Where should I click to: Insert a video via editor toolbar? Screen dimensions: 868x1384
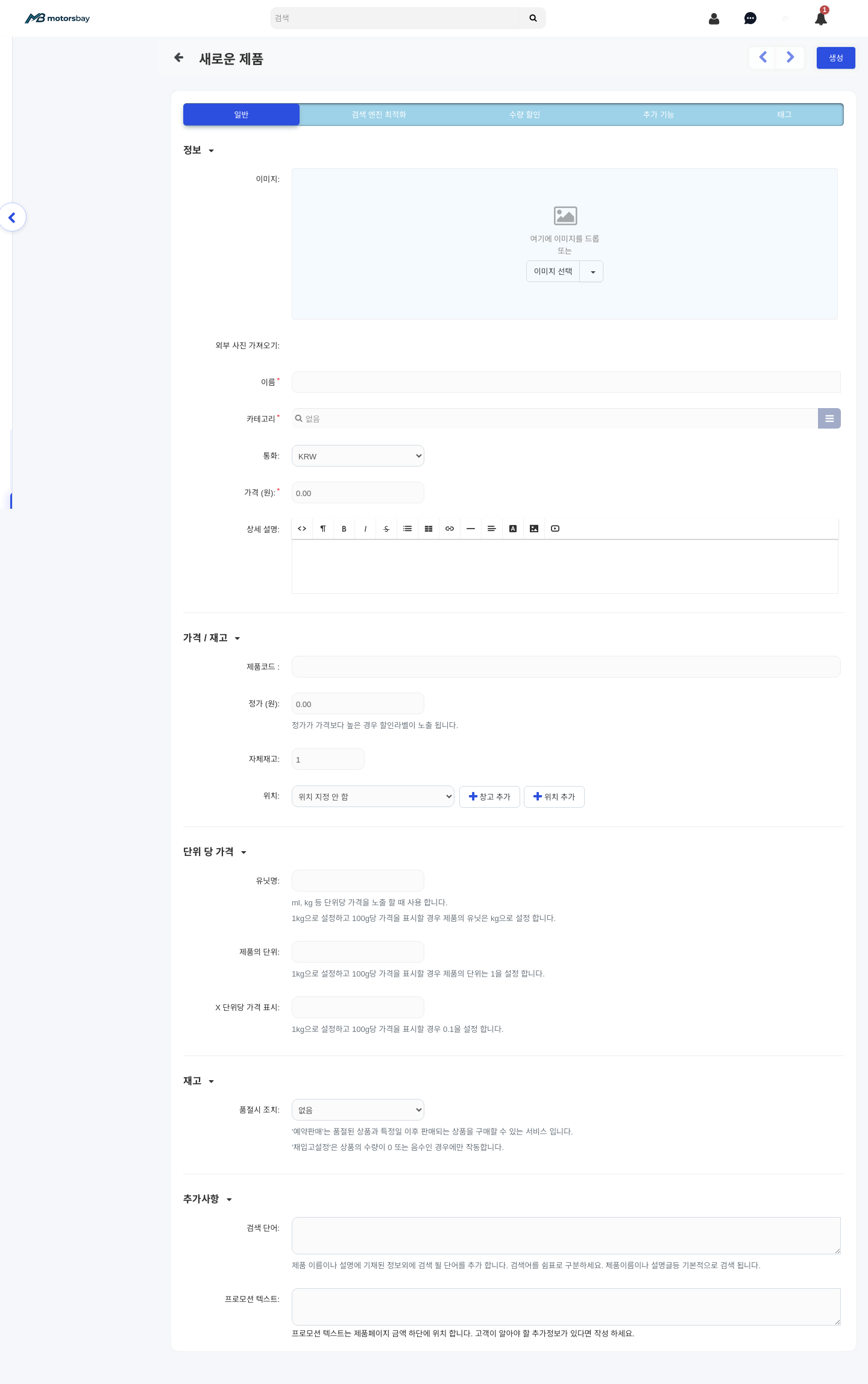(555, 529)
